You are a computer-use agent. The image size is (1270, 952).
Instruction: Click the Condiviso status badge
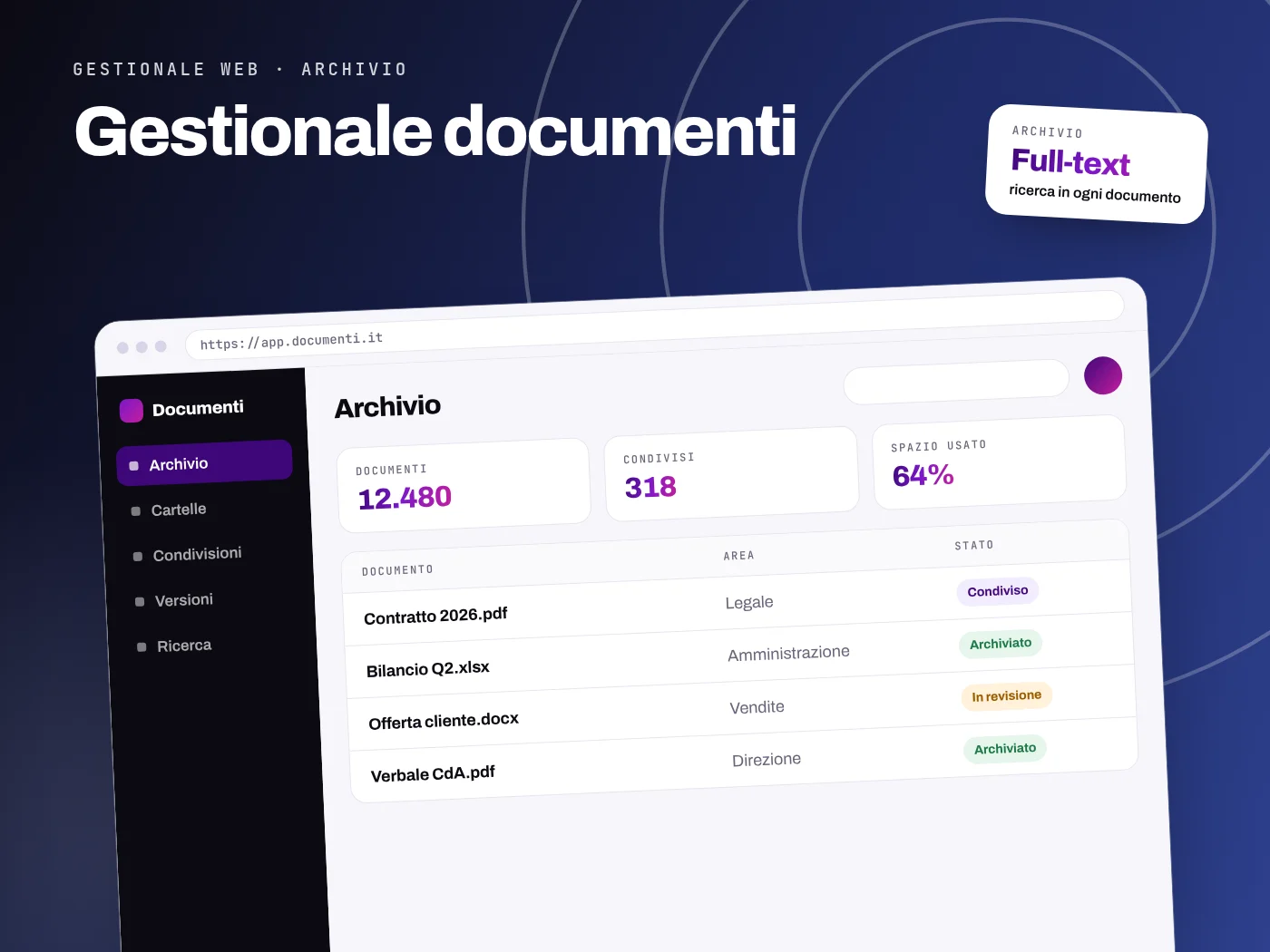click(x=998, y=591)
